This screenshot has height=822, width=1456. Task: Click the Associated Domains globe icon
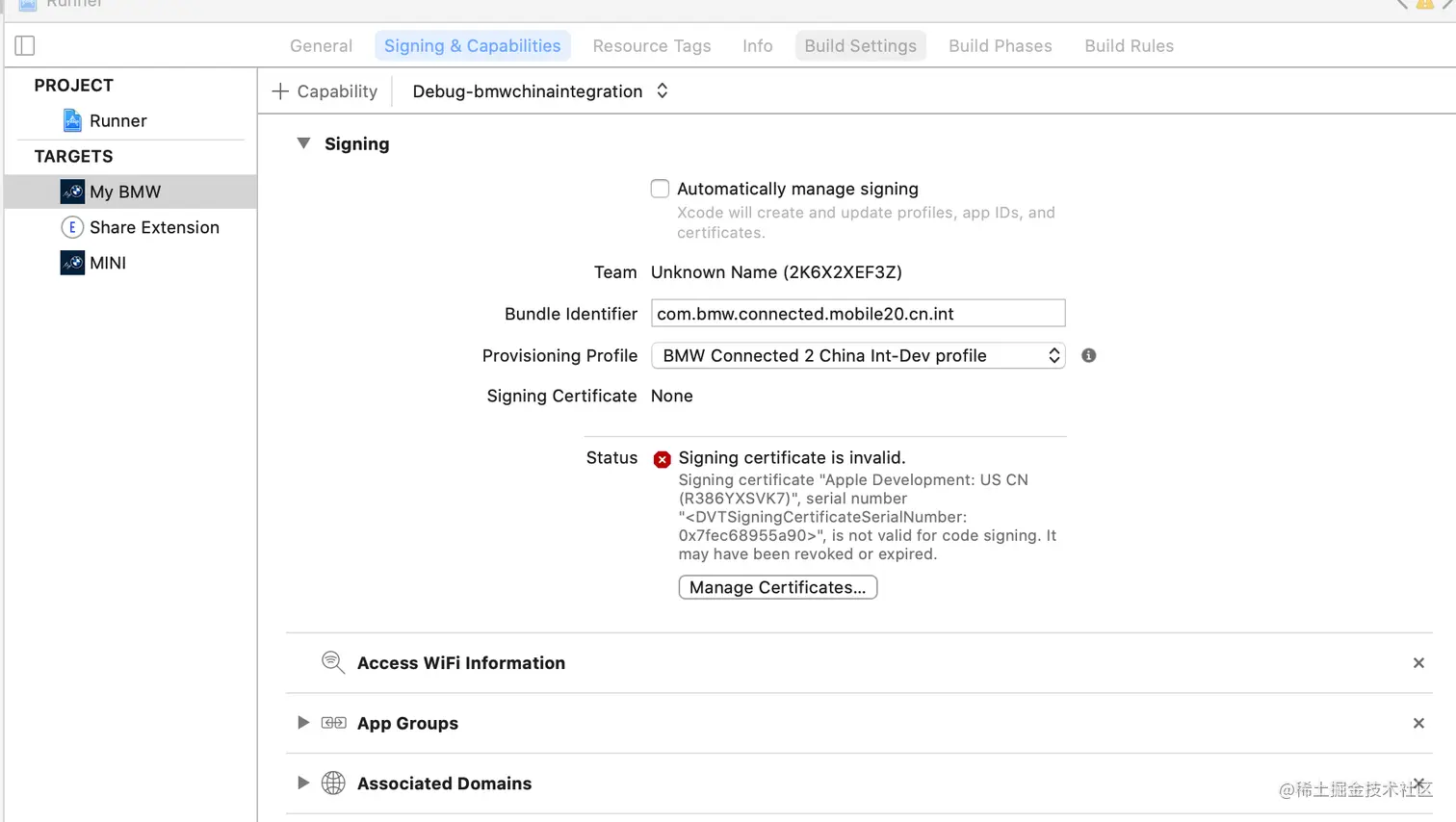point(333,783)
